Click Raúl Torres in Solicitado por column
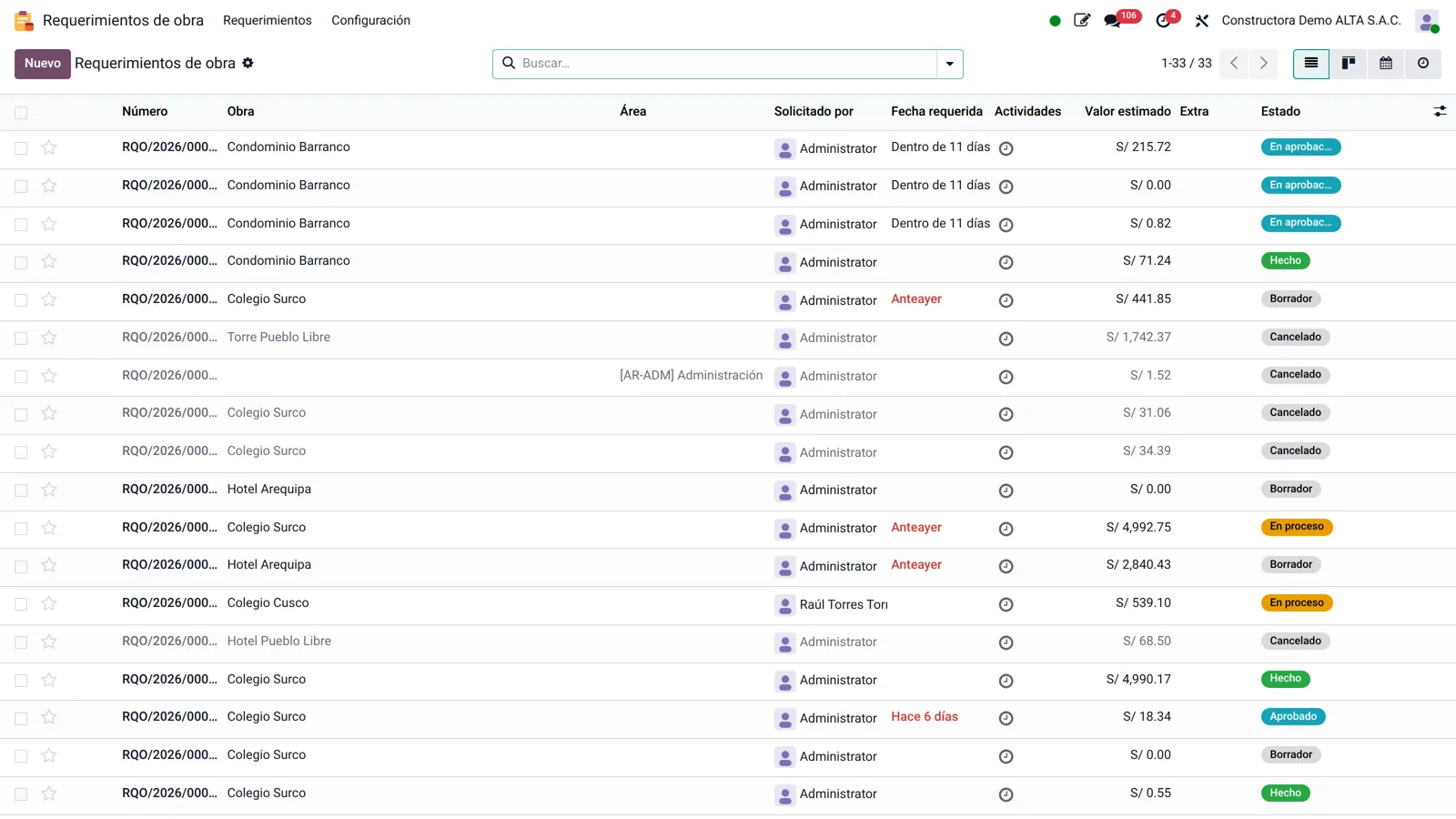1456x819 pixels. click(x=844, y=604)
